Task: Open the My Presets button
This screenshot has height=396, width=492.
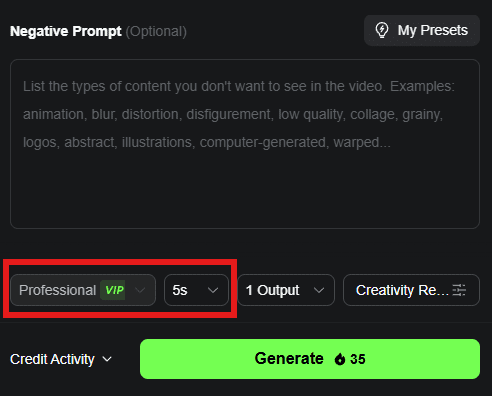Action: point(422,30)
